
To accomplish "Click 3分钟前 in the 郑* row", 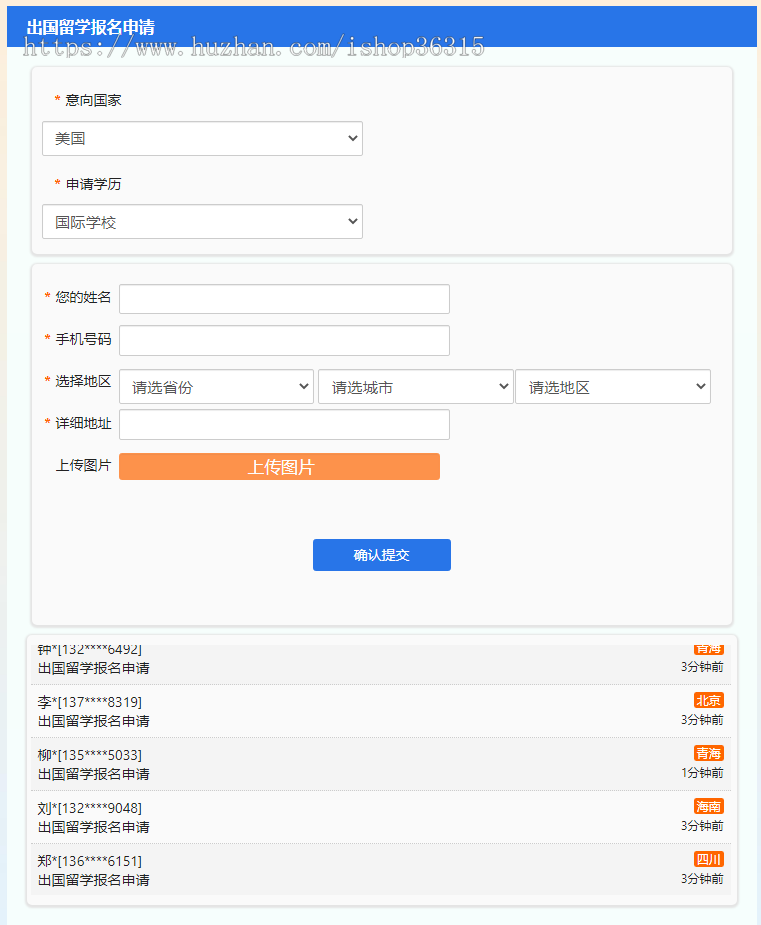I will [x=702, y=879].
